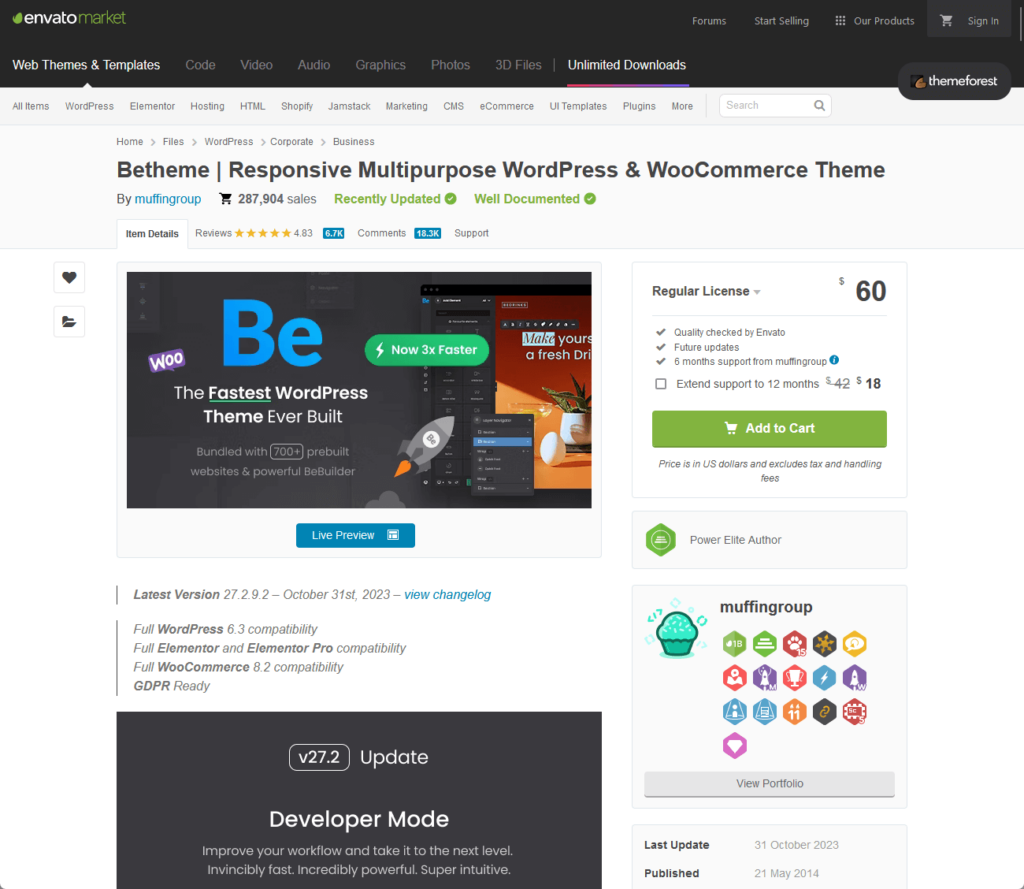This screenshot has width=1024, height=889.
Task: Click the yellow speech bubble badge
Action: [x=855, y=644]
